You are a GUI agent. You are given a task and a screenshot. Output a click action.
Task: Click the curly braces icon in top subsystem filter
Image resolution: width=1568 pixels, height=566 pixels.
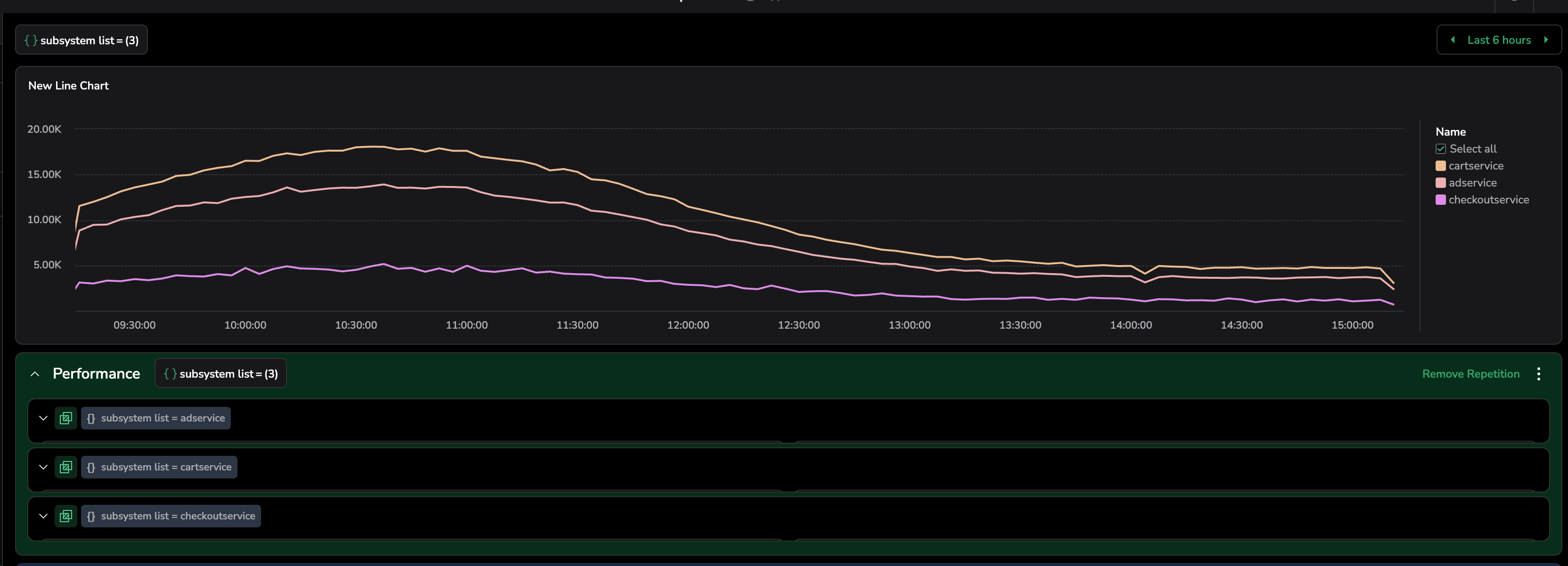[31, 40]
